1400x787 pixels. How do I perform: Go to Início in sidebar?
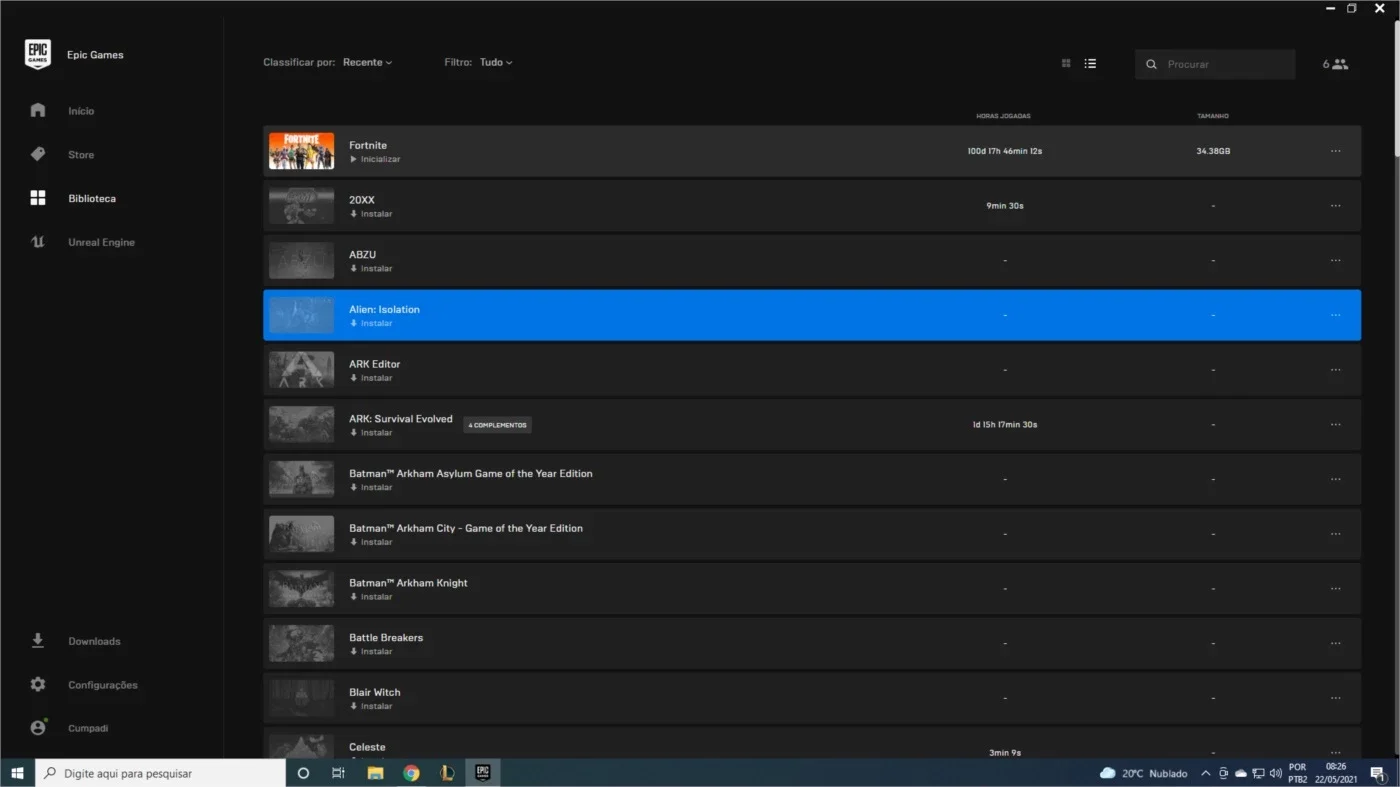click(x=81, y=111)
